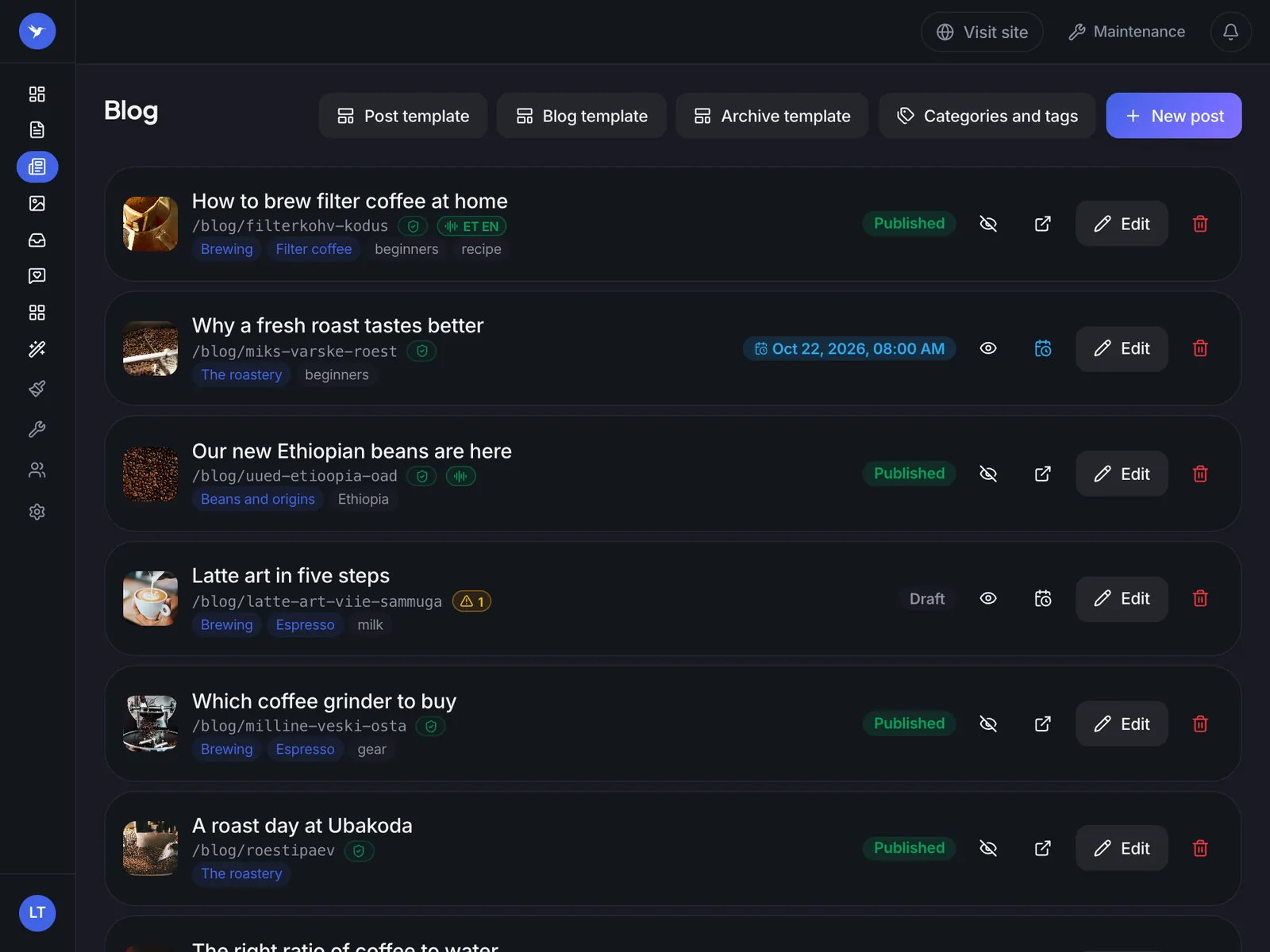Screen dimensions: 1270x952
Task: Unpublish "Which coffee grinder to buy"
Action: 988,724
